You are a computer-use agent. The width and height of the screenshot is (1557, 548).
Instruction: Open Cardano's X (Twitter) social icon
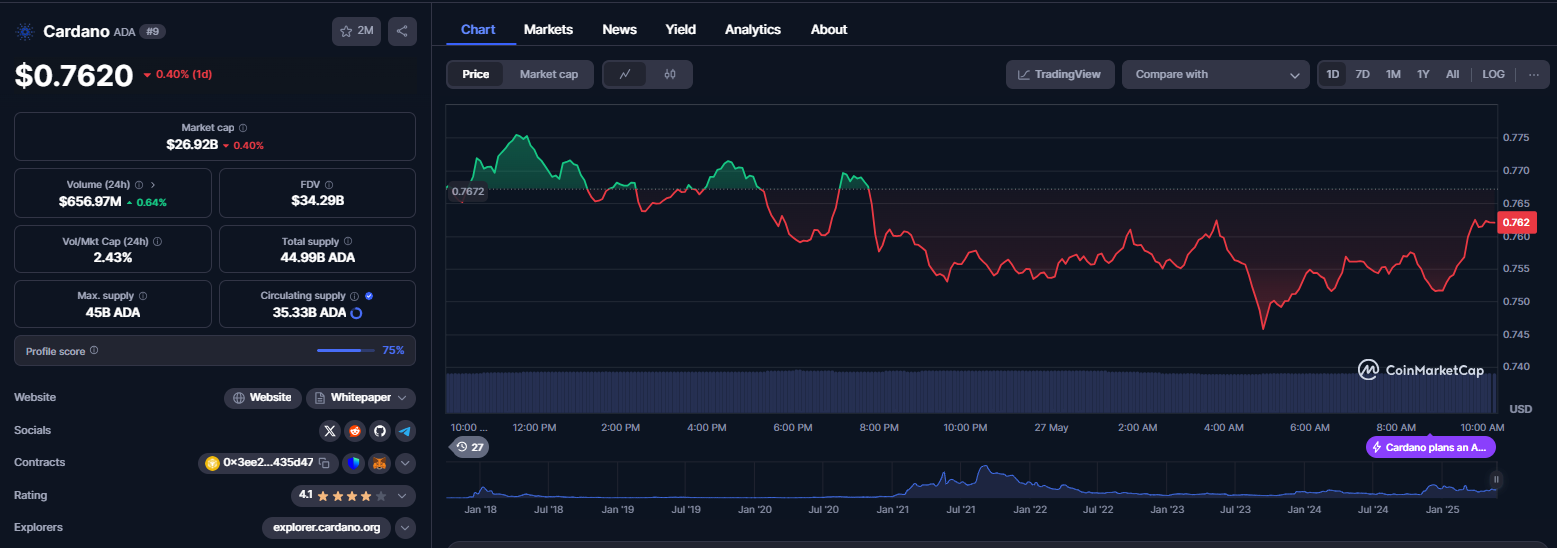coord(330,431)
